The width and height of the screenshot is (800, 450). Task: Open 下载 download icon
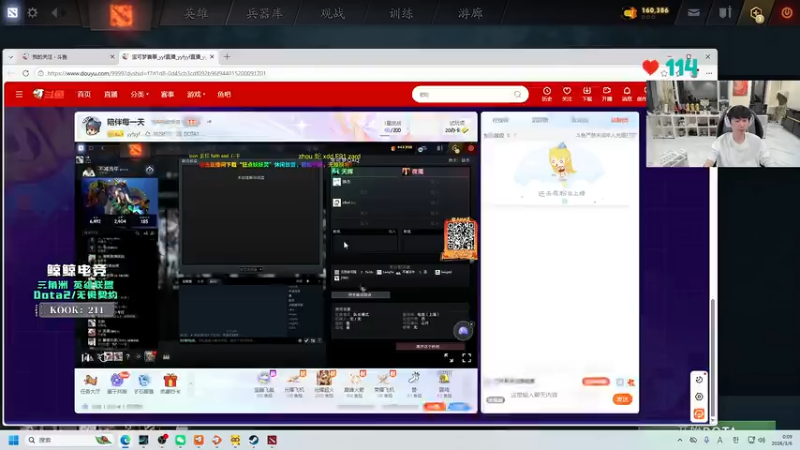pos(587,94)
